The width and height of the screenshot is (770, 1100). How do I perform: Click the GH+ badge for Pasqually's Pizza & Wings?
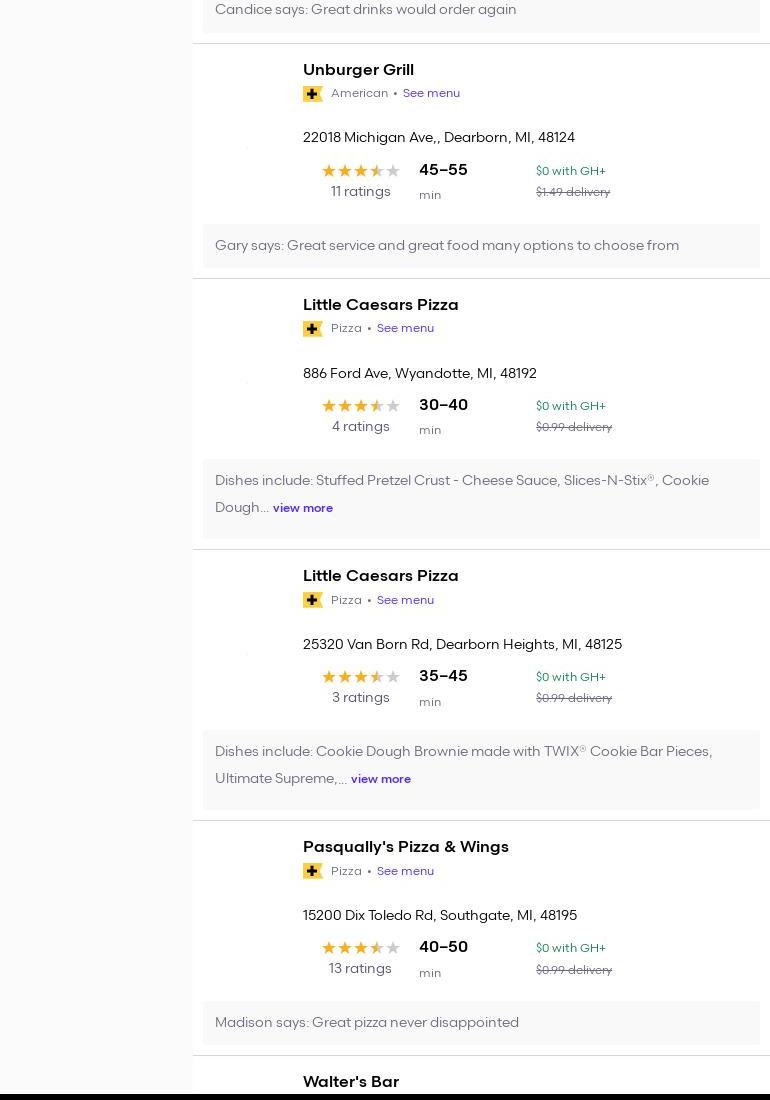point(312,871)
